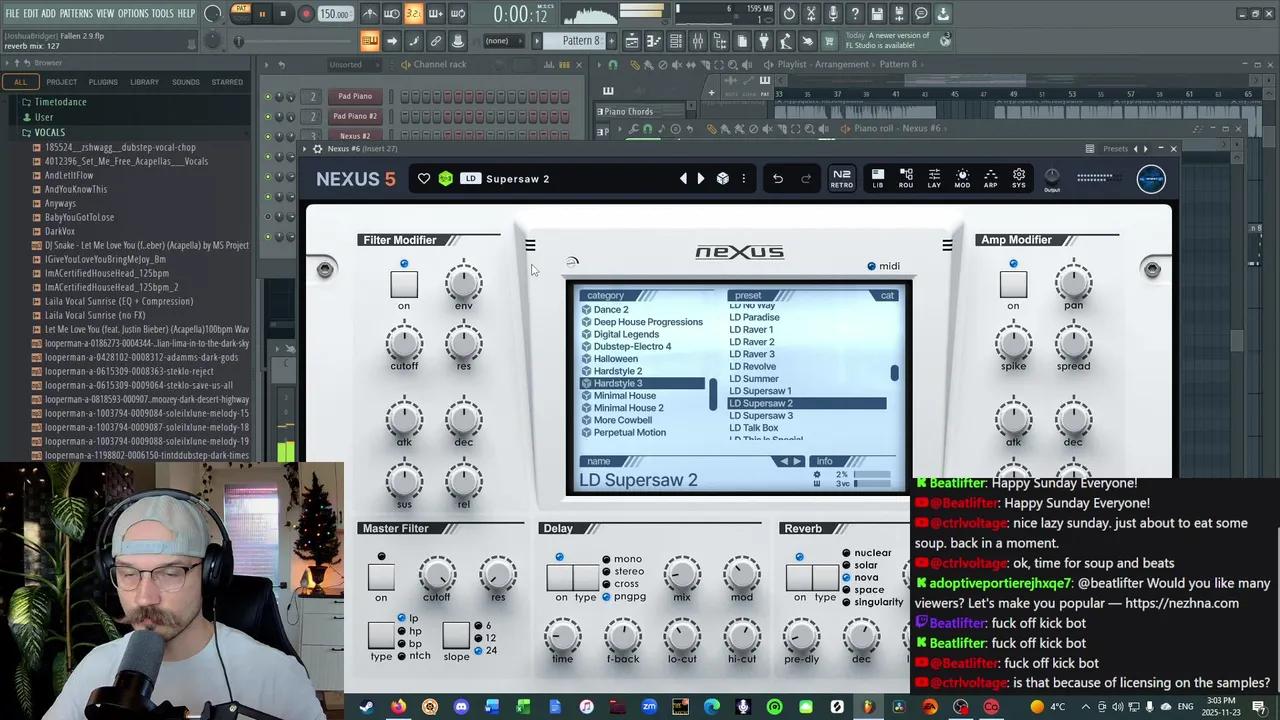Screen dimensions: 1280x720
Task: Open FL Studio EDIT menu
Action: (31, 14)
